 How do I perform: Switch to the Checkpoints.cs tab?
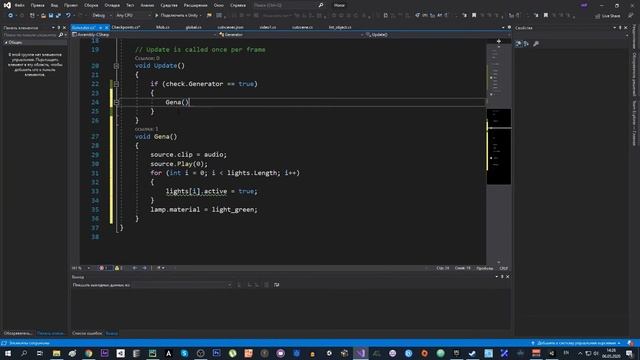pos(126,27)
